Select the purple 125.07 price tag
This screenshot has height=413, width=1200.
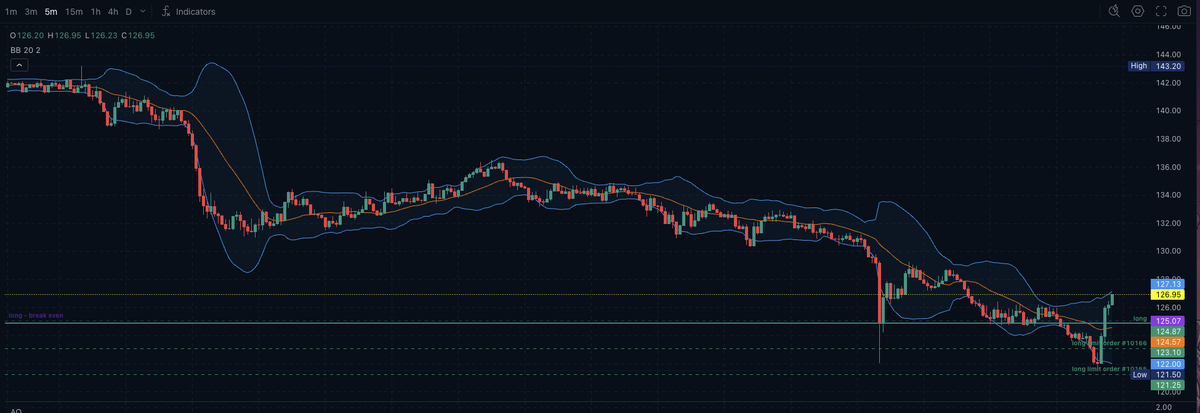tap(1169, 320)
